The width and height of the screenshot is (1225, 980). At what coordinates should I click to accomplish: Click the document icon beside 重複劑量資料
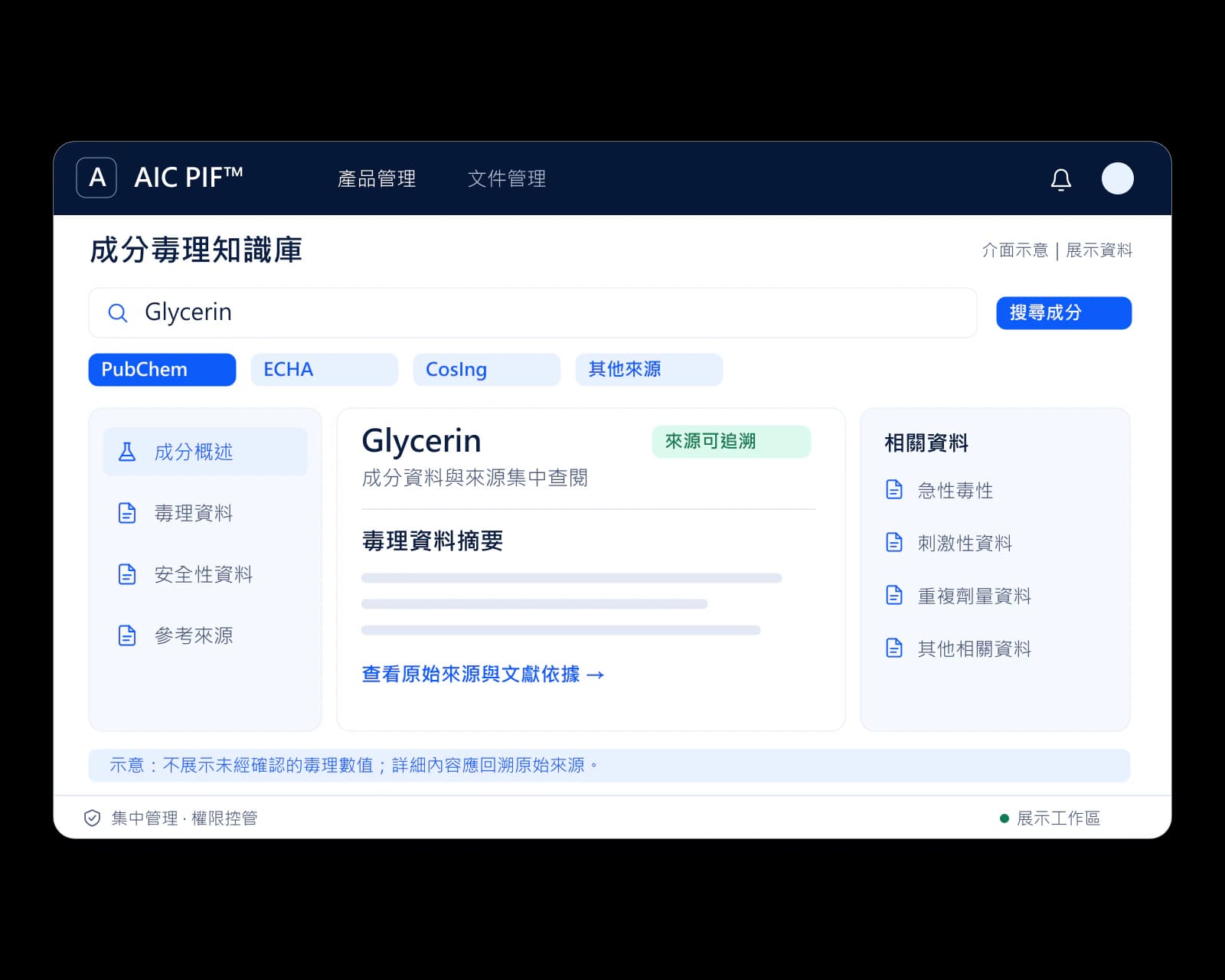point(894,595)
